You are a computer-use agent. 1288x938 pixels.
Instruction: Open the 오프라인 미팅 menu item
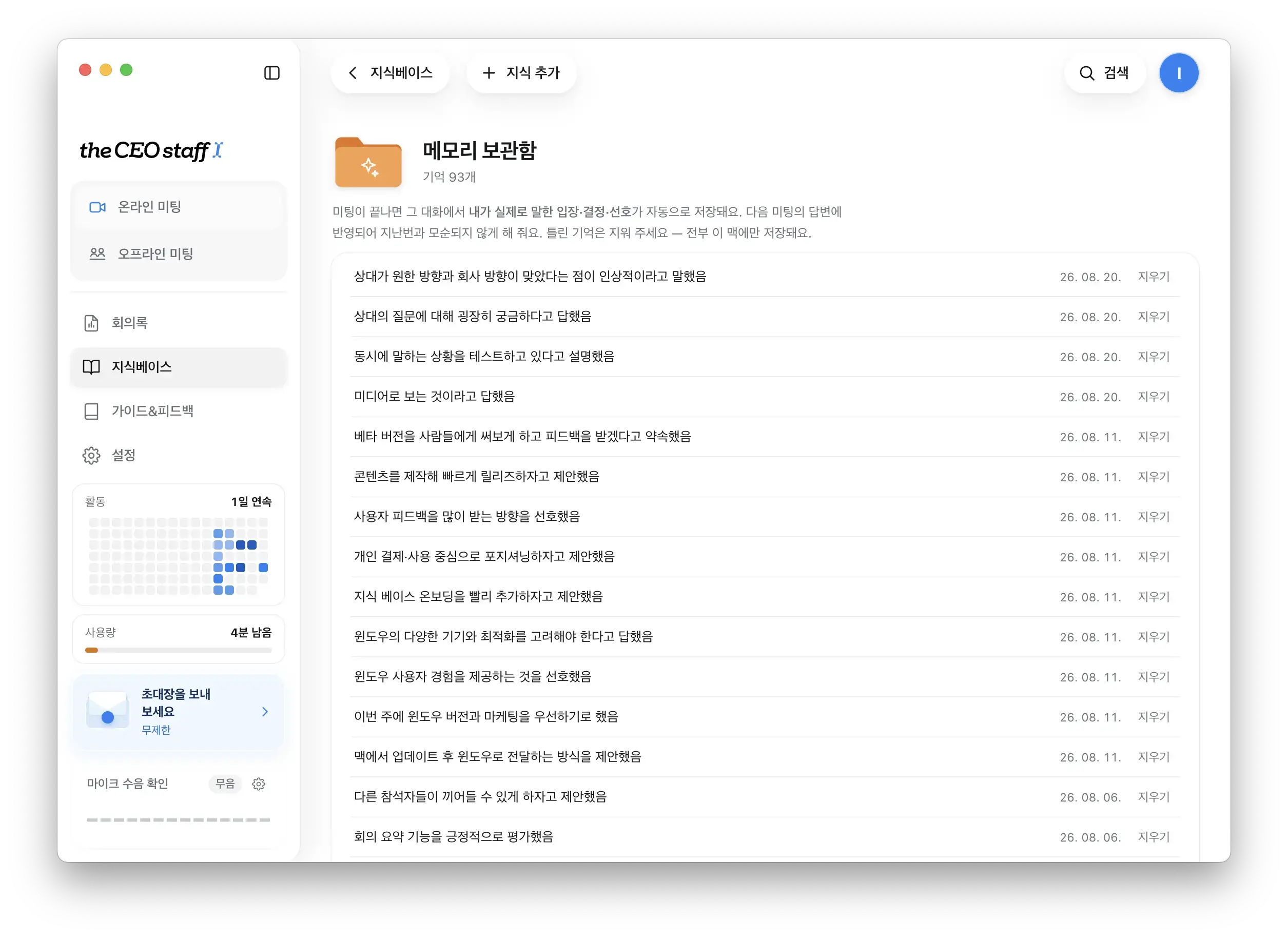pos(179,254)
